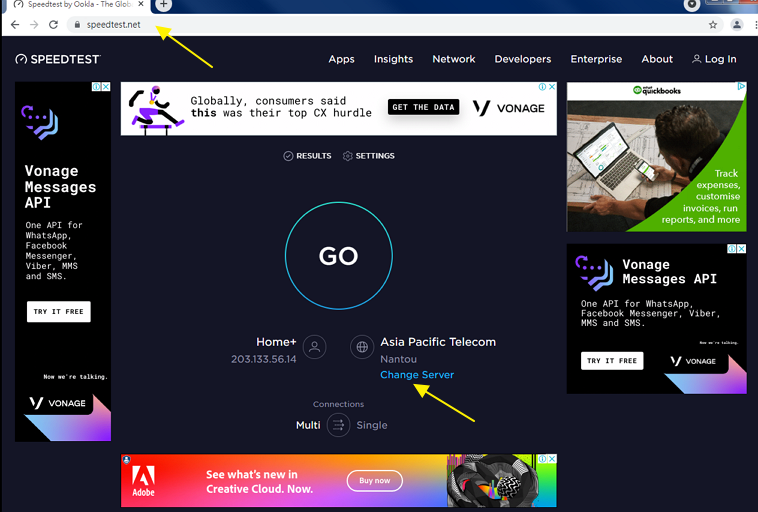Open a new browser tab
The height and width of the screenshot is (512, 758).
163,4
